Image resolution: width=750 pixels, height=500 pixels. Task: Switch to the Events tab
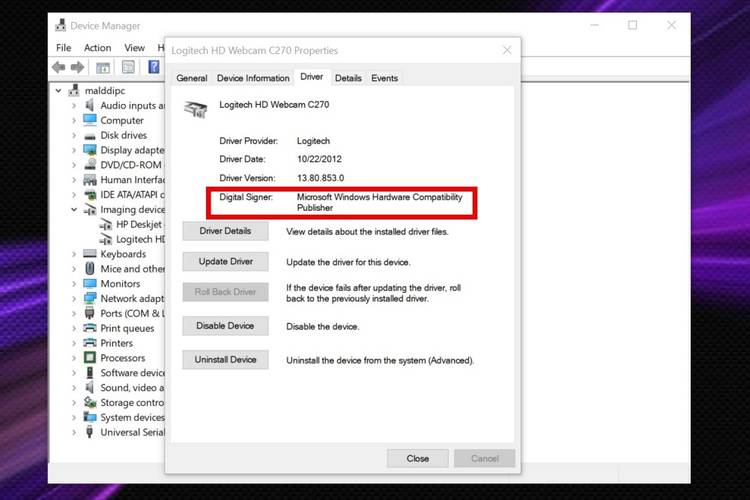coord(384,78)
